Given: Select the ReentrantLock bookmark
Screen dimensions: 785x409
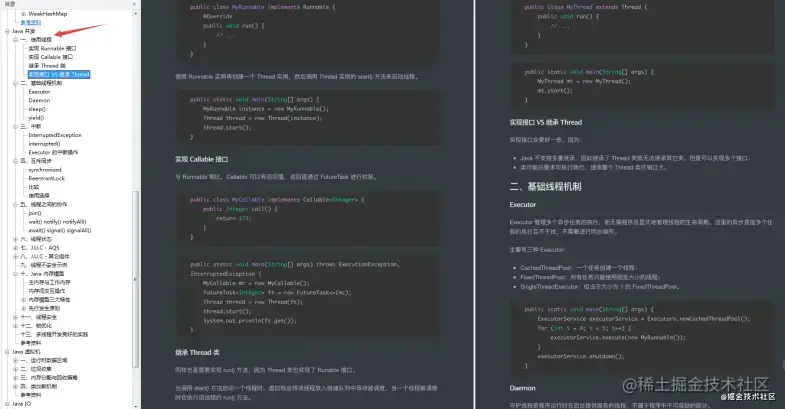Looking at the screenshot, I should pyautogui.click(x=47, y=179).
